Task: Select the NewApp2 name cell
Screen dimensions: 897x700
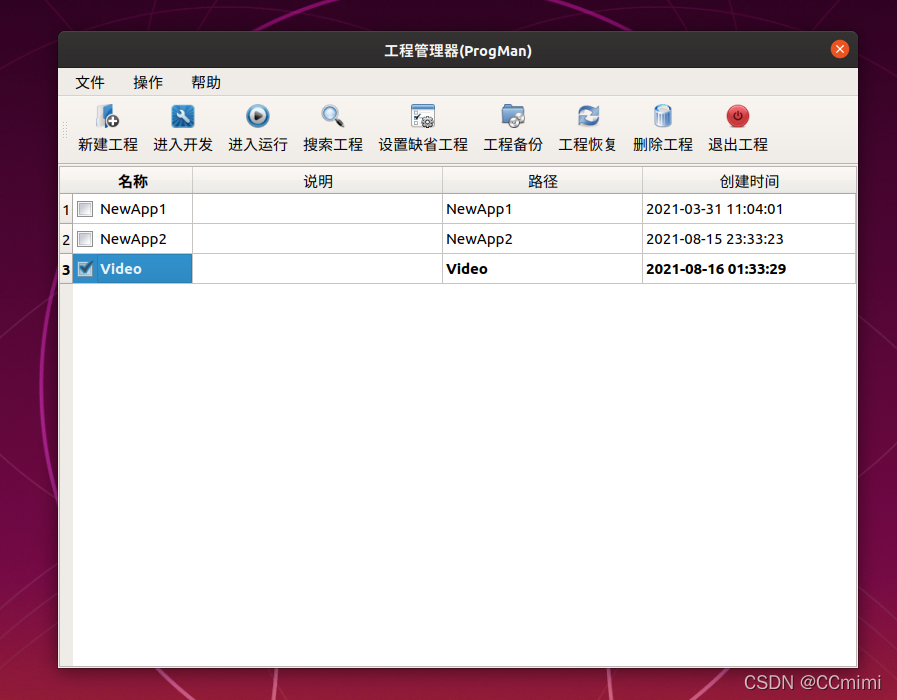Action: [133, 239]
